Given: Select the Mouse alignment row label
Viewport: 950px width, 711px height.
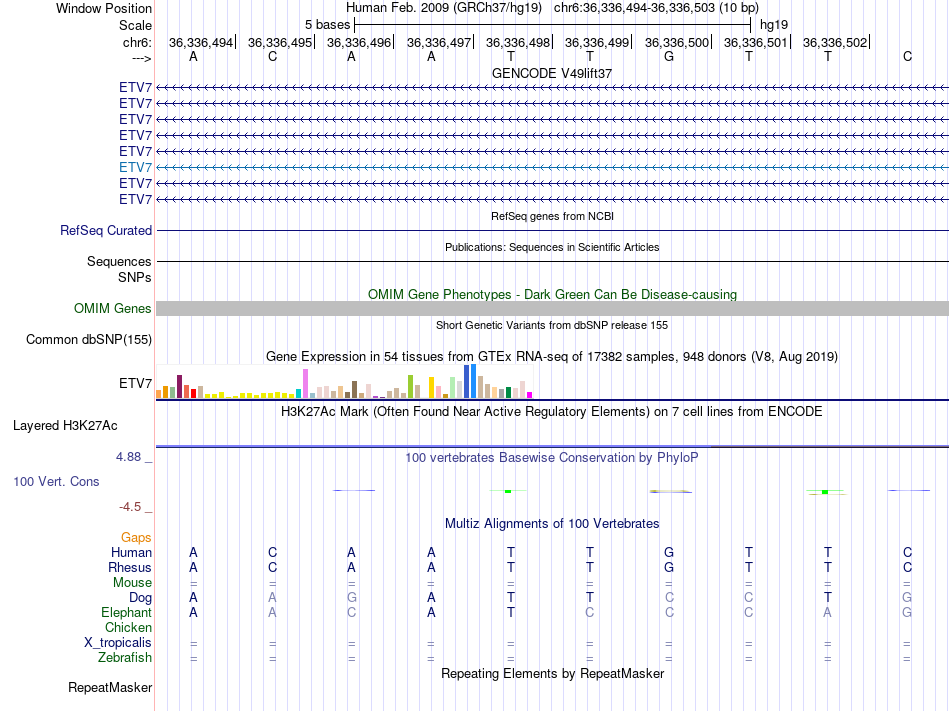Looking at the screenshot, I should pos(132,583).
